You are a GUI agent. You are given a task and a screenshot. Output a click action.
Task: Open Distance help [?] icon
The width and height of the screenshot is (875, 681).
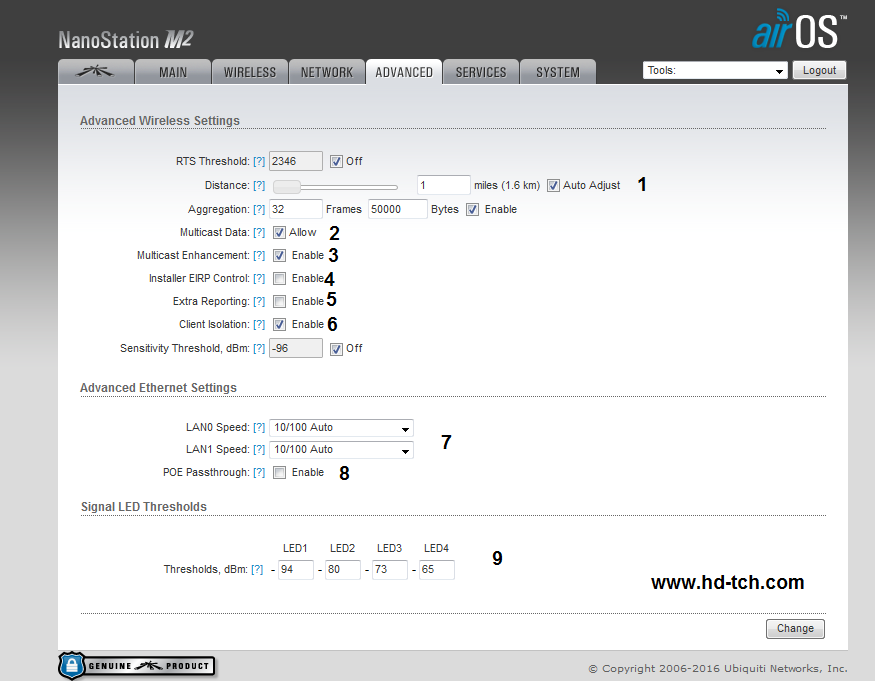pyautogui.click(x=259, y=186)
